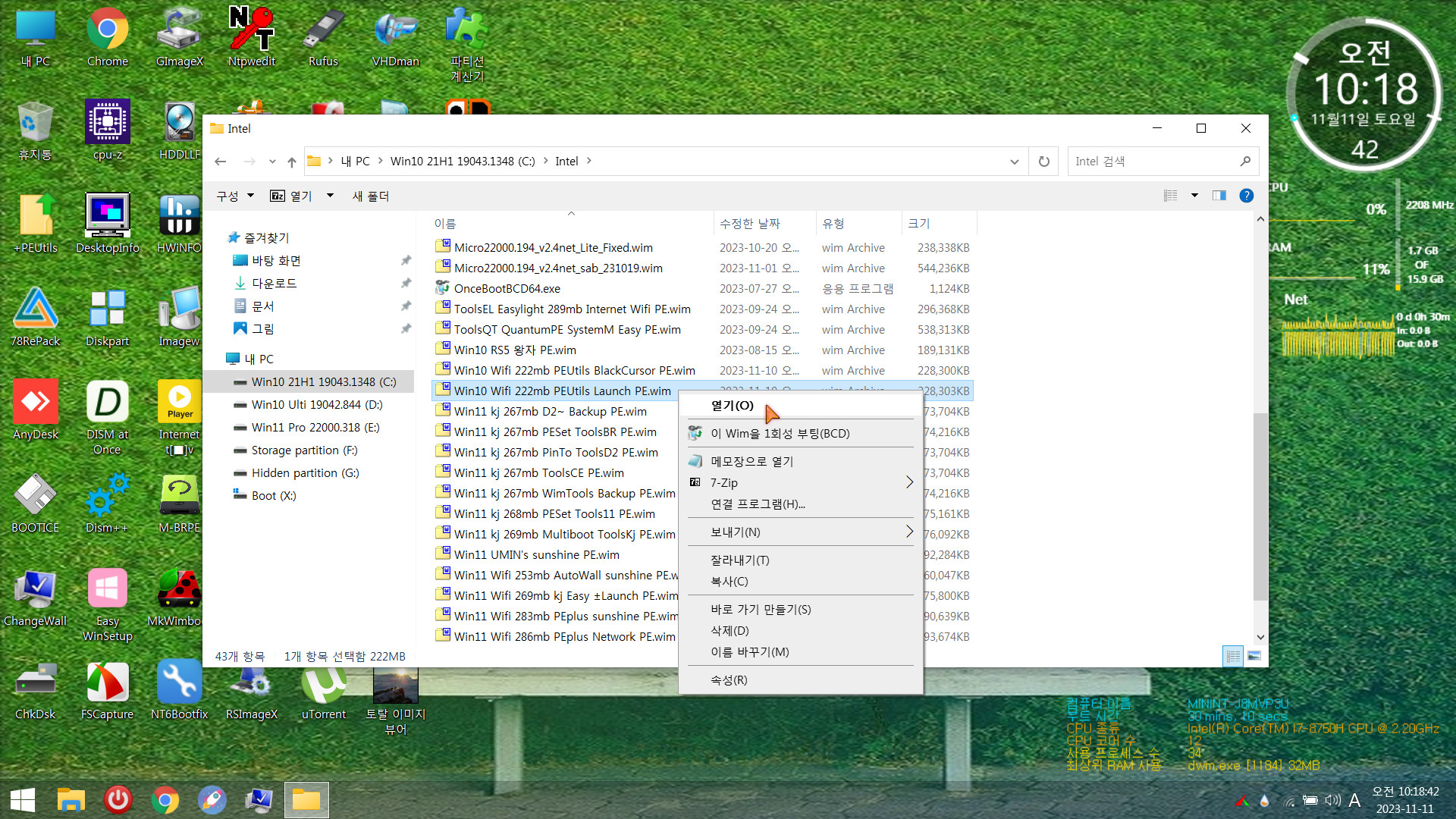Select Win10 Ulti 19042.844 (D:) drive

(x=316, y=404)
